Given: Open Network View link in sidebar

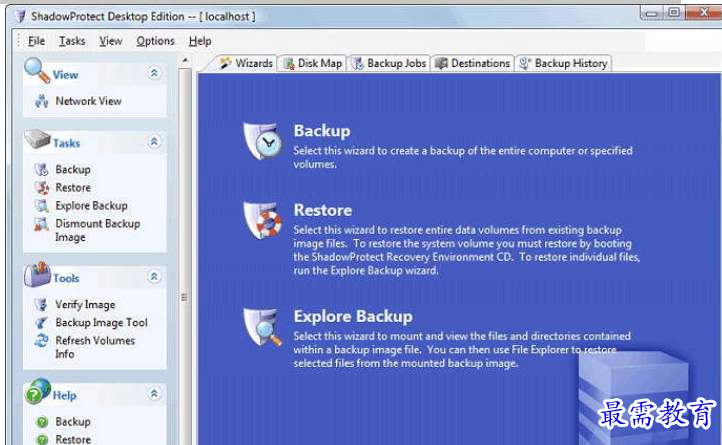Looking at the screenshot, I should 88,101.
